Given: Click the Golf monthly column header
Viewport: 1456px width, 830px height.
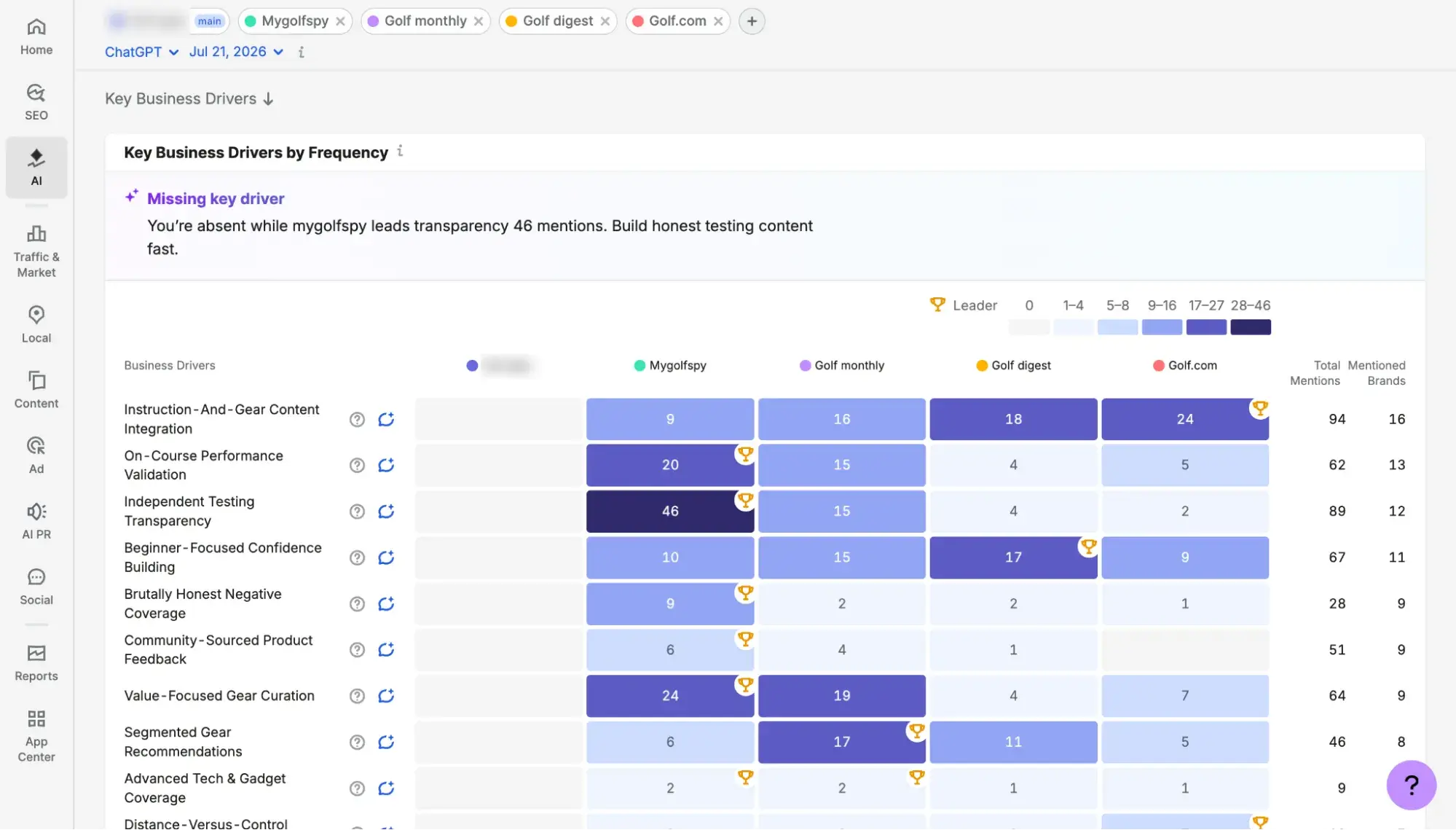Looking at the screenshot, I should click(842, 365).
